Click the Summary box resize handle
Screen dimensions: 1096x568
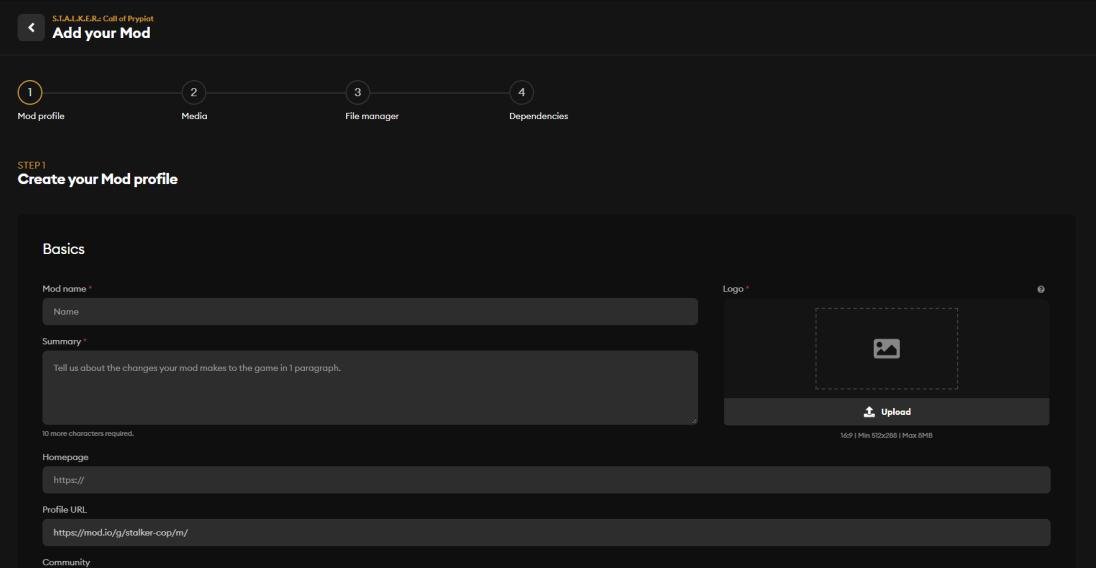click(694, 421)
